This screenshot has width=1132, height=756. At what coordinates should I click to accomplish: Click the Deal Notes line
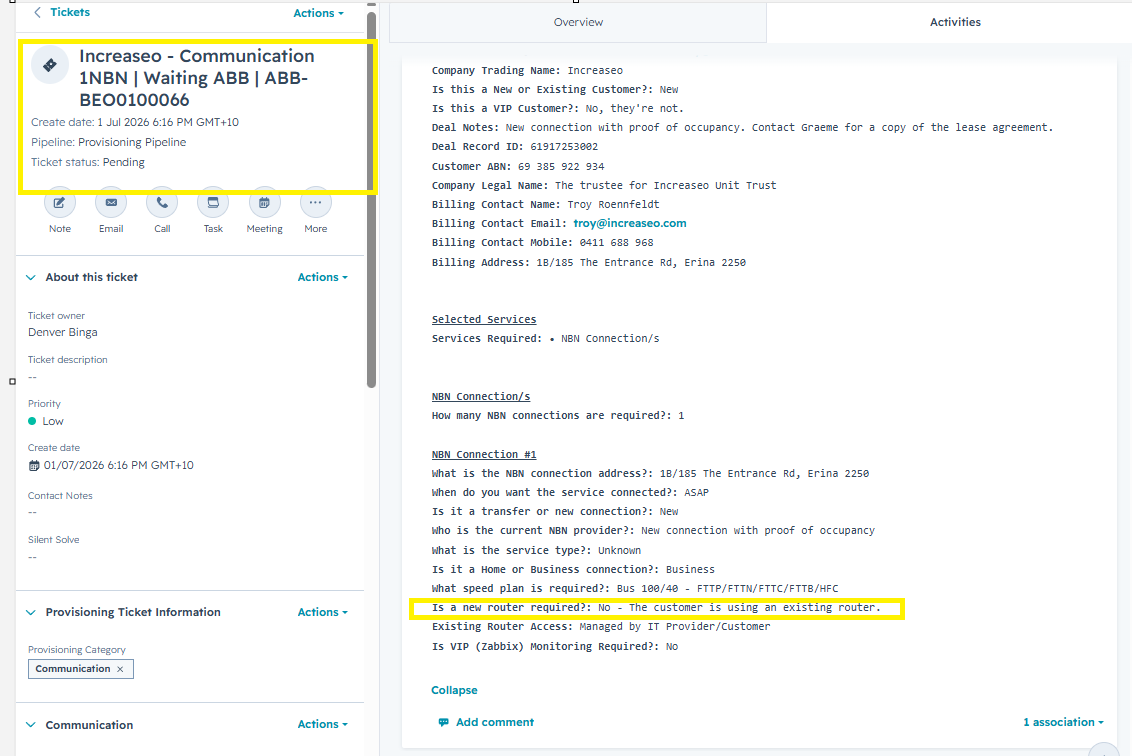[742, 128]
